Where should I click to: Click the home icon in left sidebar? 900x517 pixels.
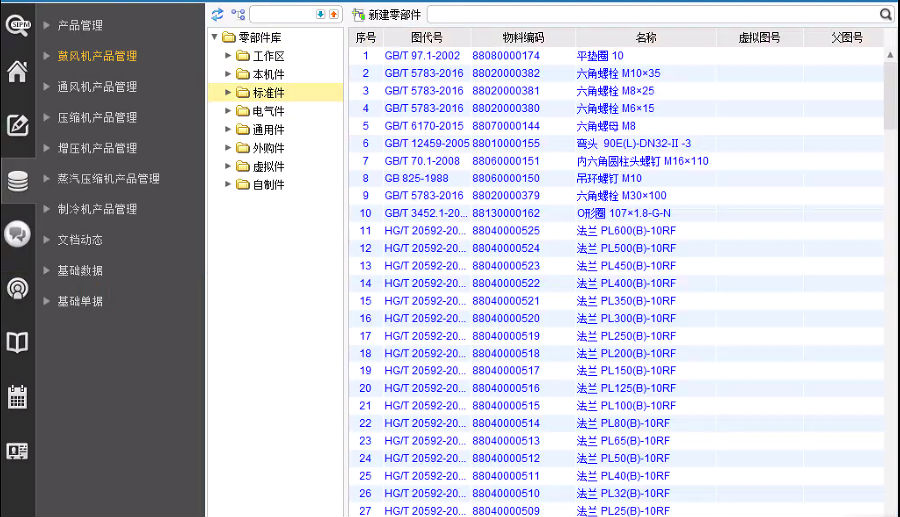click(x=17, y=72)
